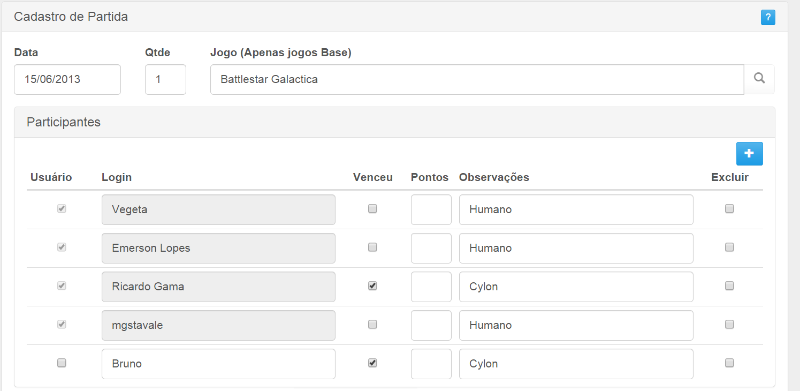Enable Usuário checkbox for Bruno
This screenshot has width=800, height=391.
[61, 363]
